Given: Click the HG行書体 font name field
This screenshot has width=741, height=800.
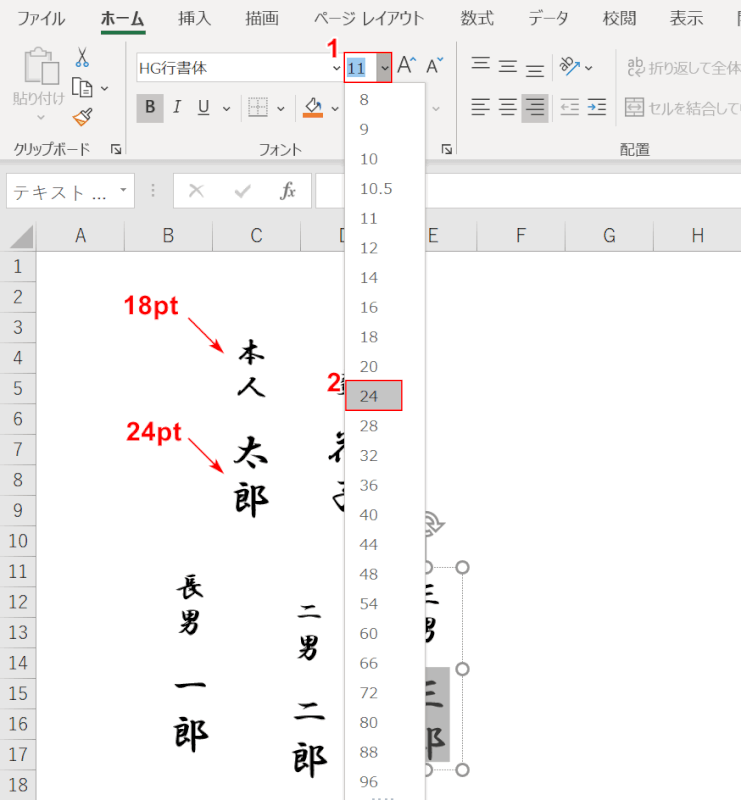Looking at the screenshot, I should pos(234,67).
